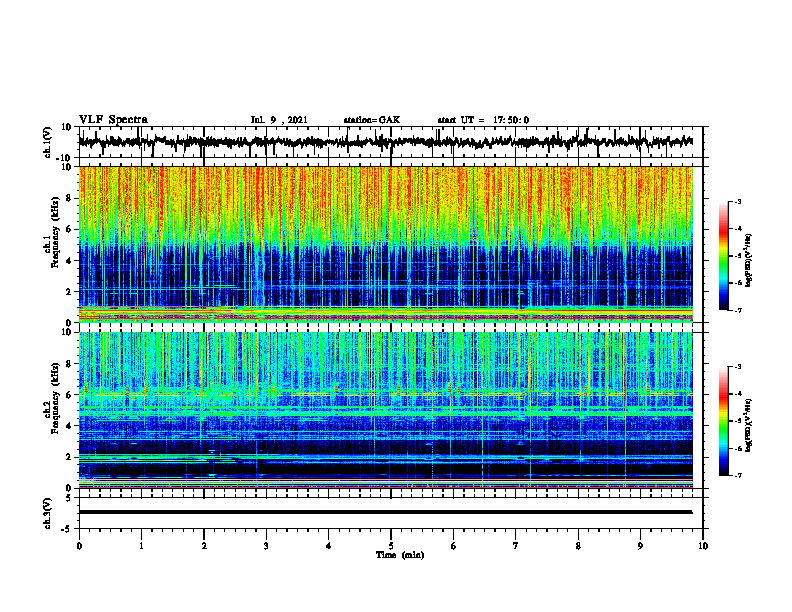Click the ch.2 spectrogram color scale bar
The height and width of the screenshot is (612, 792).
click(723, 421)
